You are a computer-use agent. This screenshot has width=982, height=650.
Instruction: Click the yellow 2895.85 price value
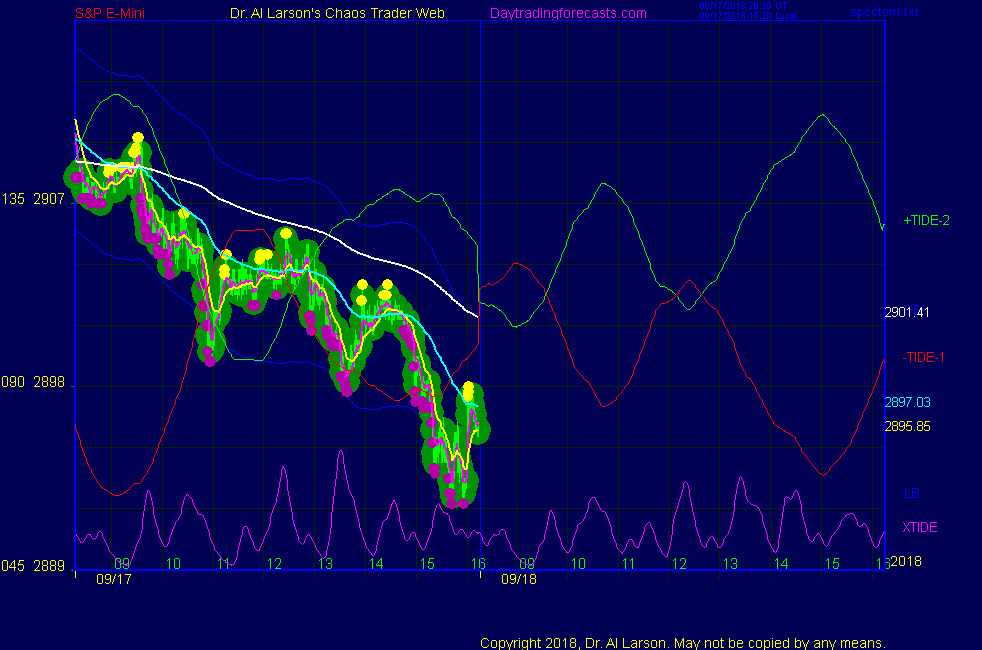tap(907, 426)
